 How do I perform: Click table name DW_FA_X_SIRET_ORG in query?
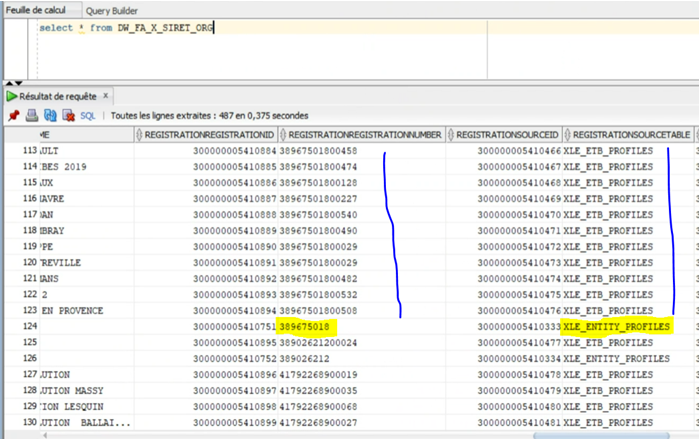166,28
